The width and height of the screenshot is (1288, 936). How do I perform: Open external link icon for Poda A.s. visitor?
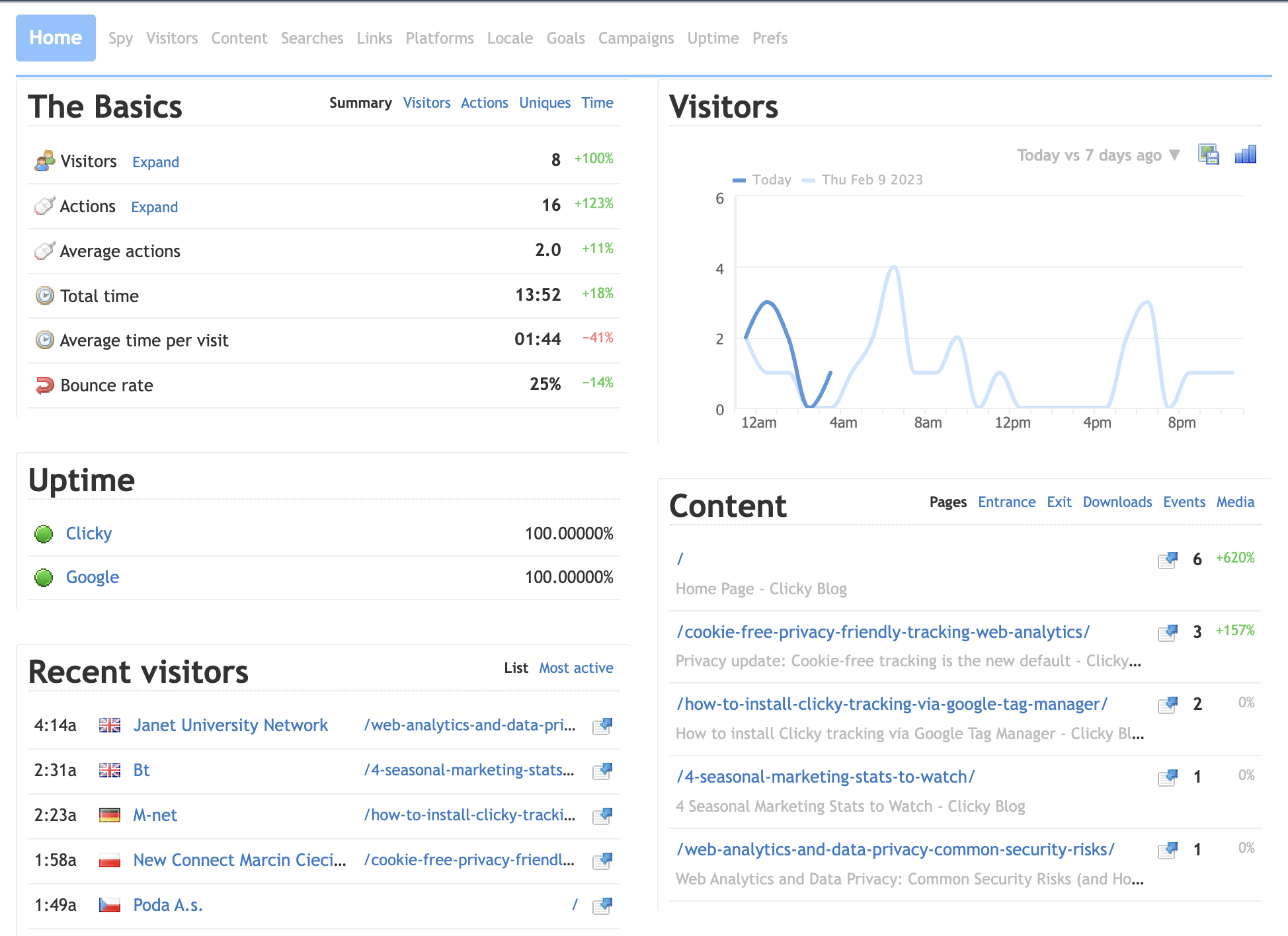[602, 906]
